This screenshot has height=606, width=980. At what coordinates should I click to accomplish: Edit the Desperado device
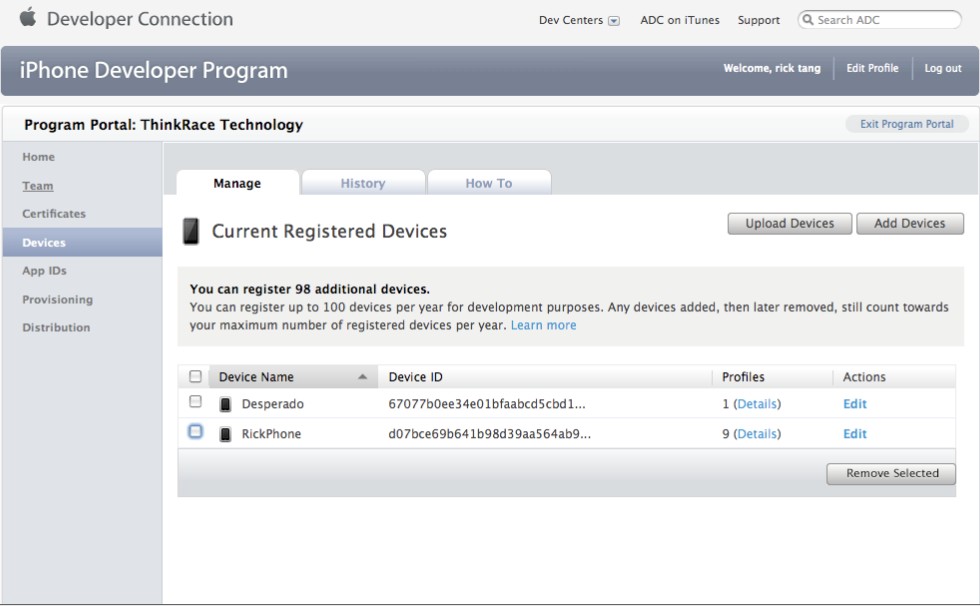[855, 404]
